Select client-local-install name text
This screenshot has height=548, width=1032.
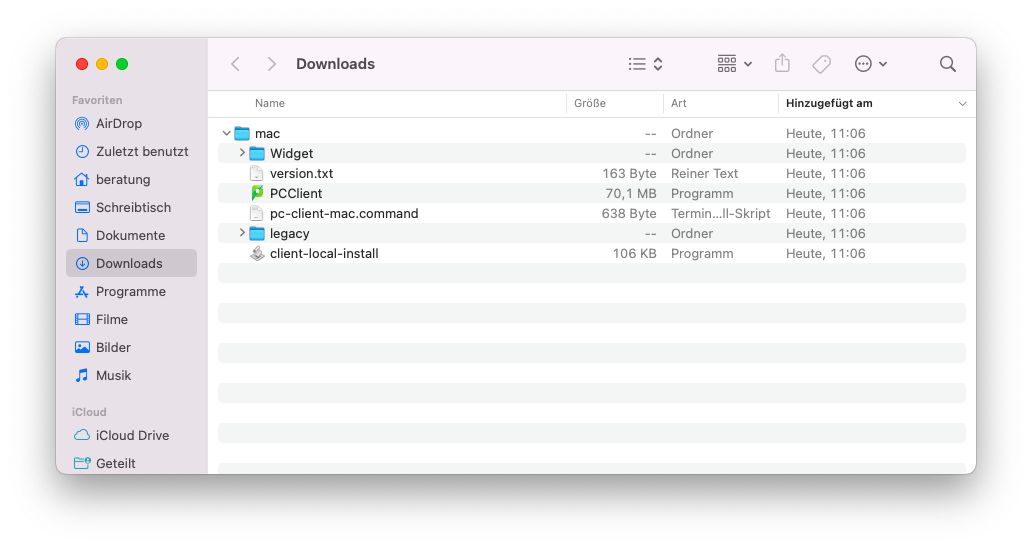tap(324, 254)
